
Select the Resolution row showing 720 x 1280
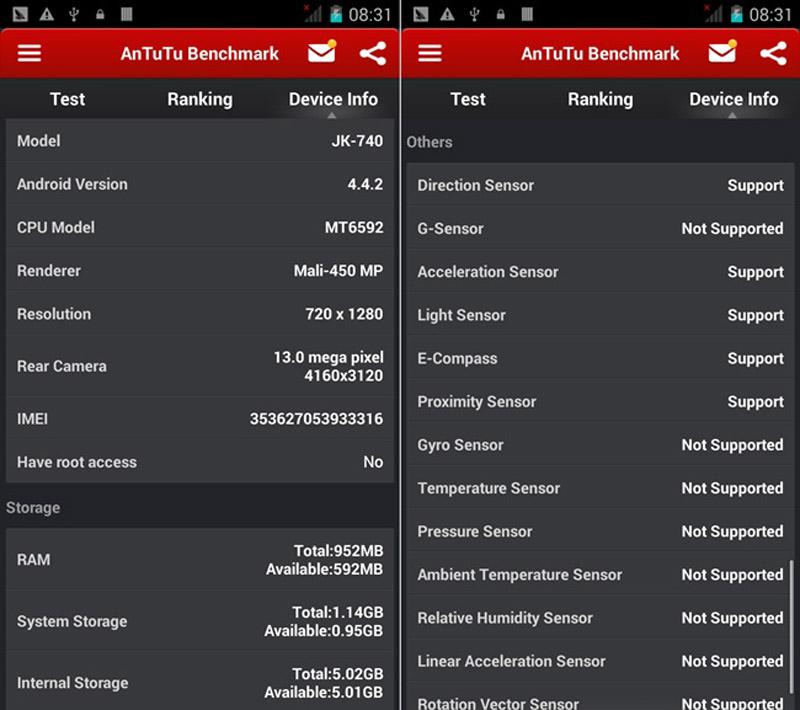[x=199, y=314]
